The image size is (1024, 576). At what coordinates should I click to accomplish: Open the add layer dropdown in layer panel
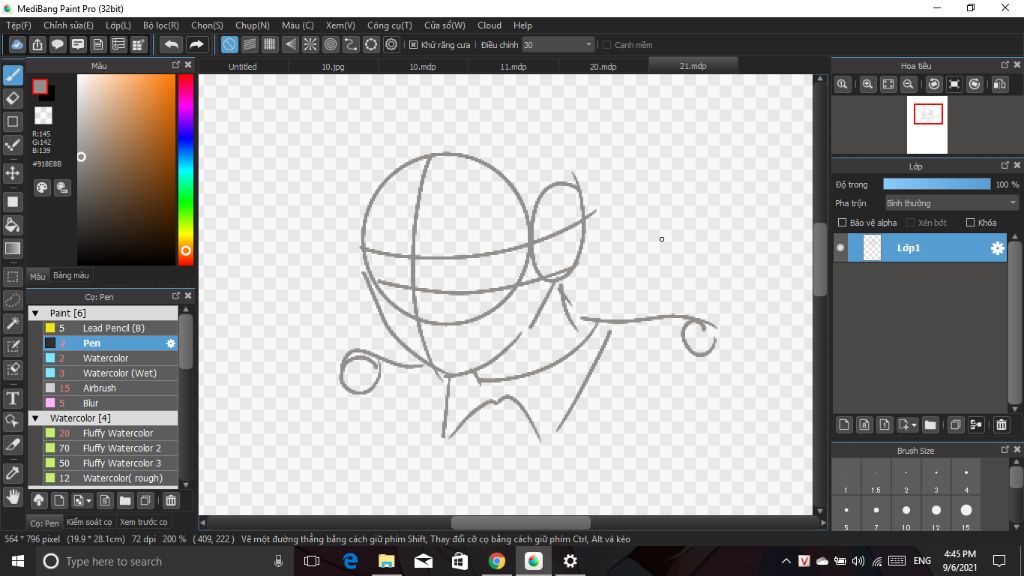[907, 425]
